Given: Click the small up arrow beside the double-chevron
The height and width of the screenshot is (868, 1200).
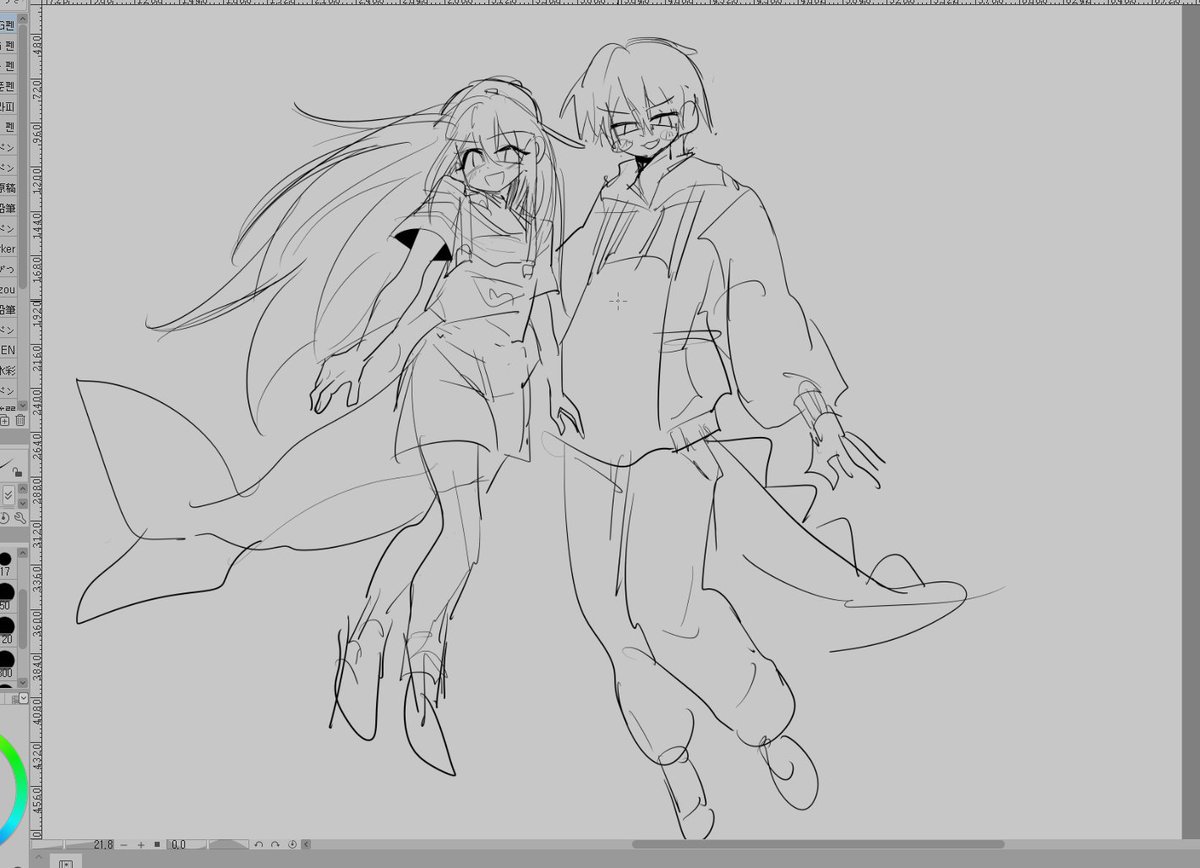Looking at the screenshot, I should 23,488.
